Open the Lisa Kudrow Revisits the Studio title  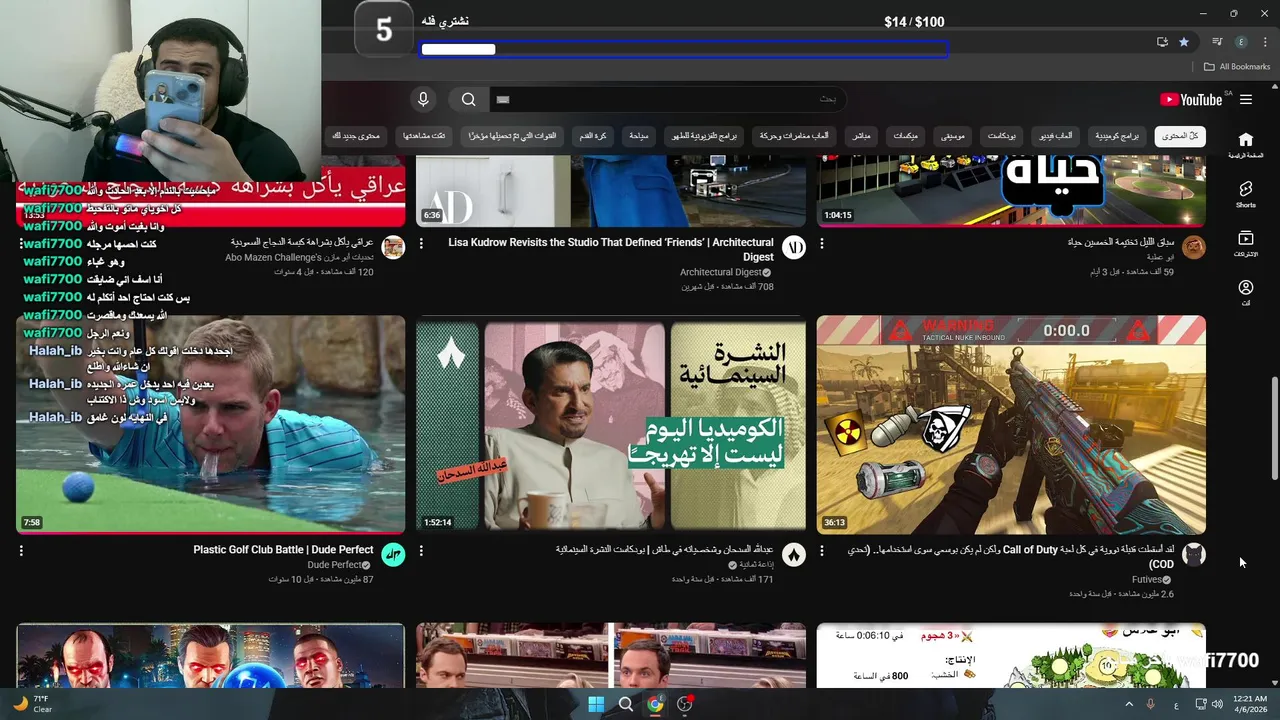click(x=611, y=249)
